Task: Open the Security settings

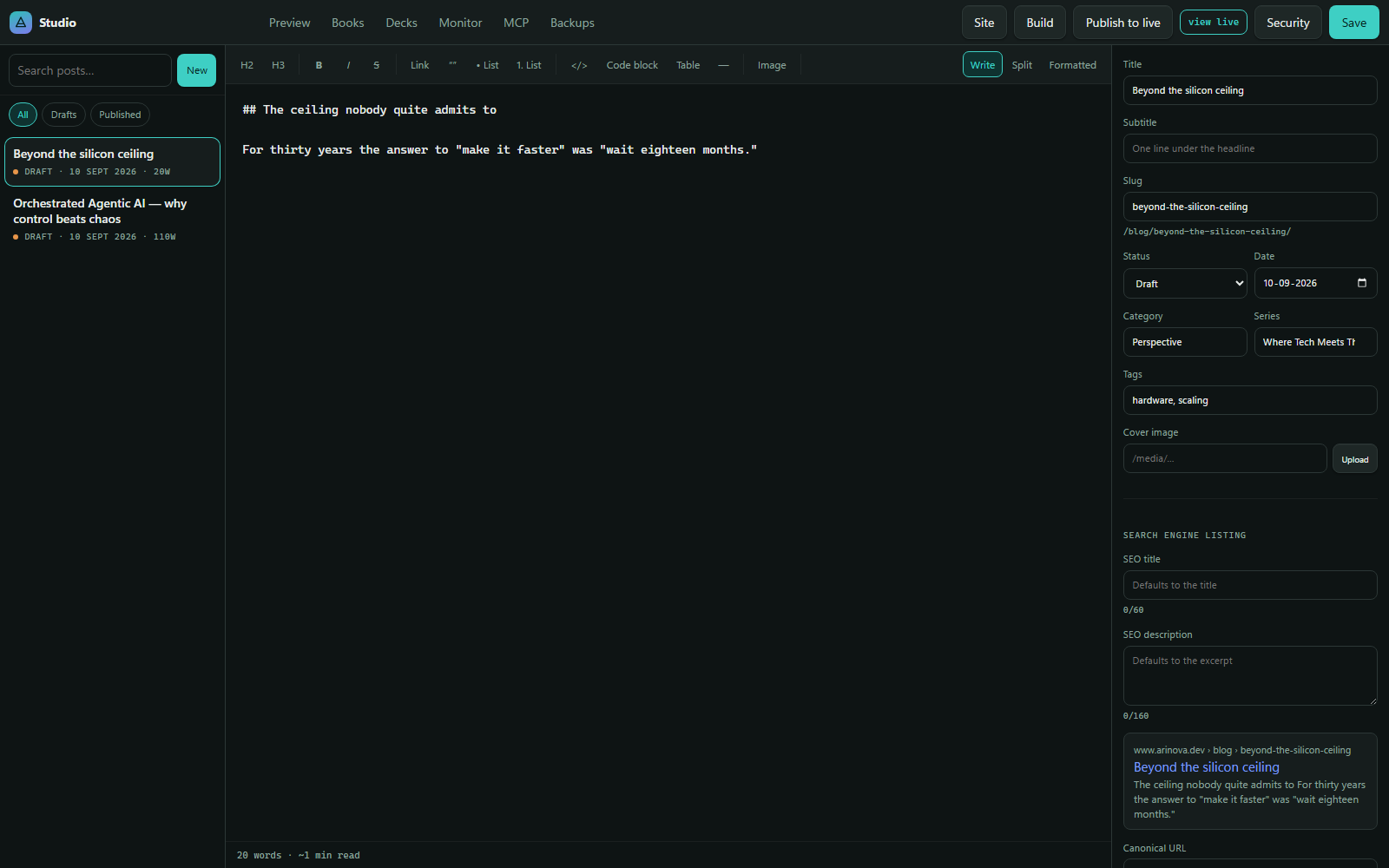Action: (1288, 23)
